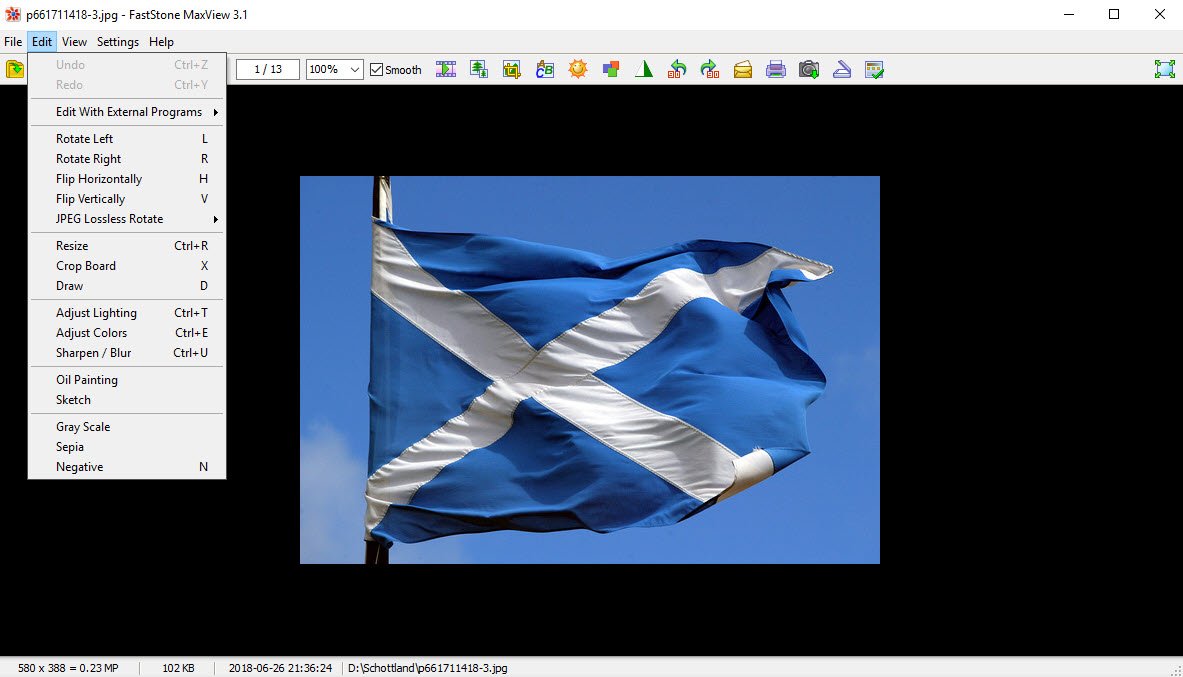Choose Rotate Left from Edit menu
Image resolution: width=1183 pixels, height=677 pixels.
coord(127,139)
